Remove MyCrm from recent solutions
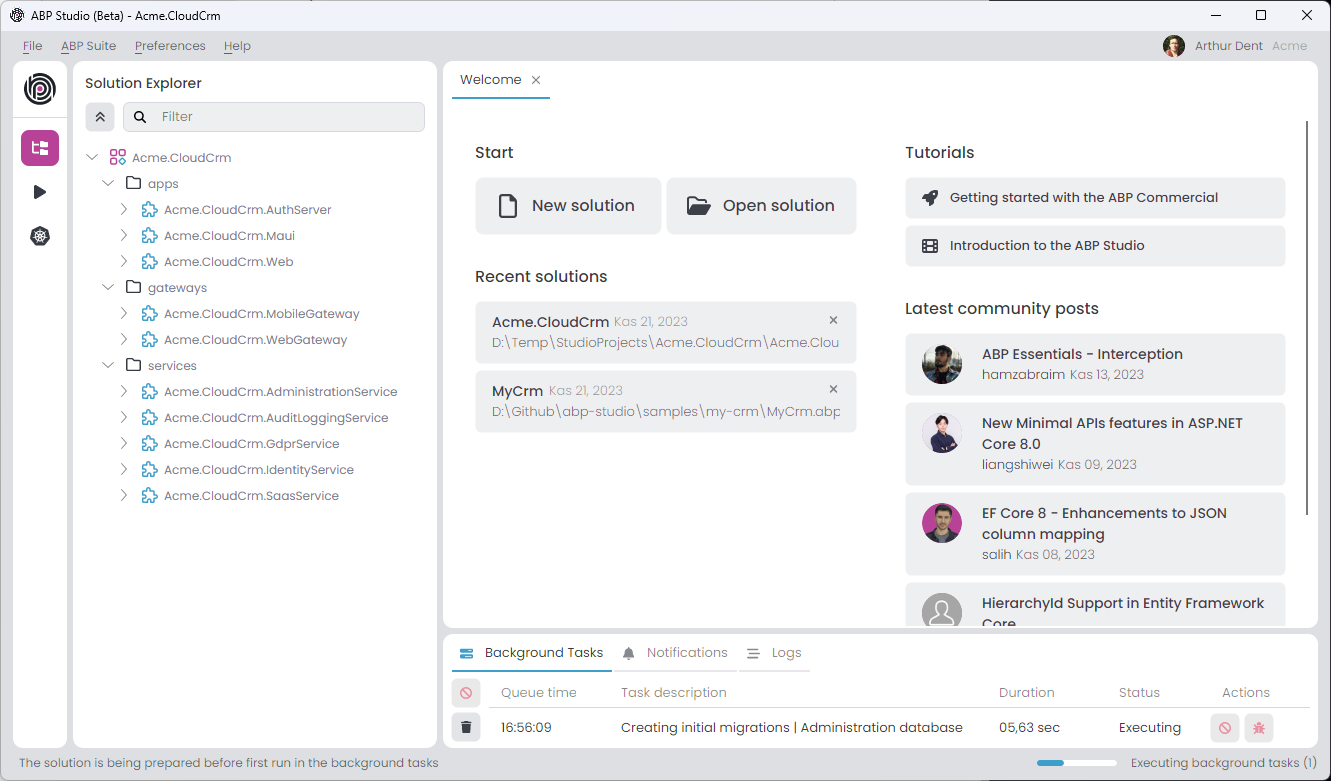The height and width of the screenshot is (781, 1331). point(833,389)
